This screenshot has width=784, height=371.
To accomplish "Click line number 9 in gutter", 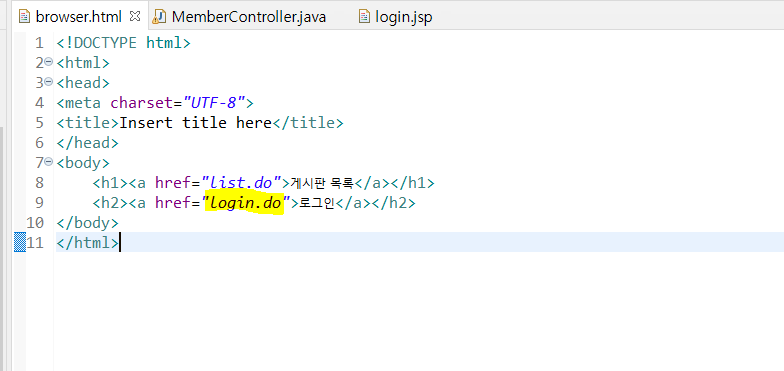I will pyautogui.click(x=39, y=202).
